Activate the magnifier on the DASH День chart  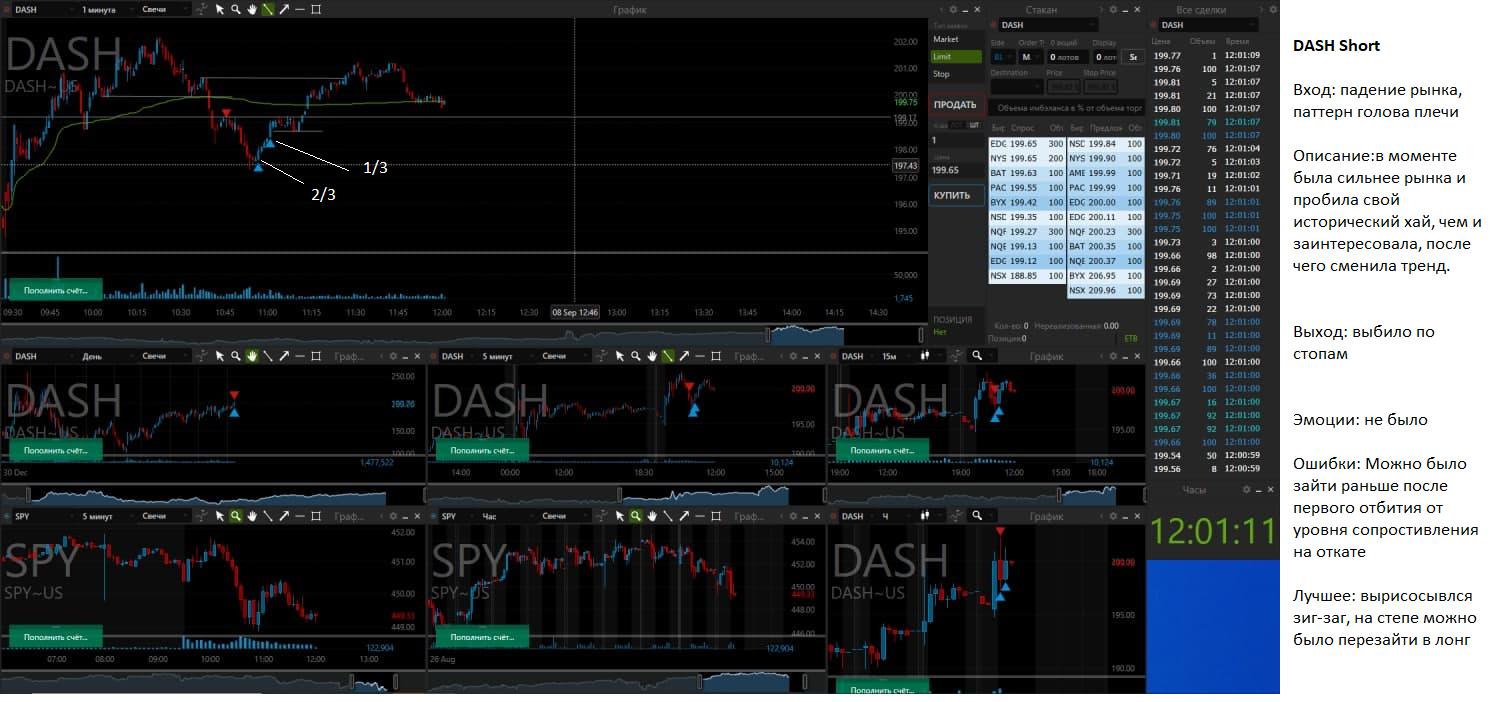click(x=236, y=356)
